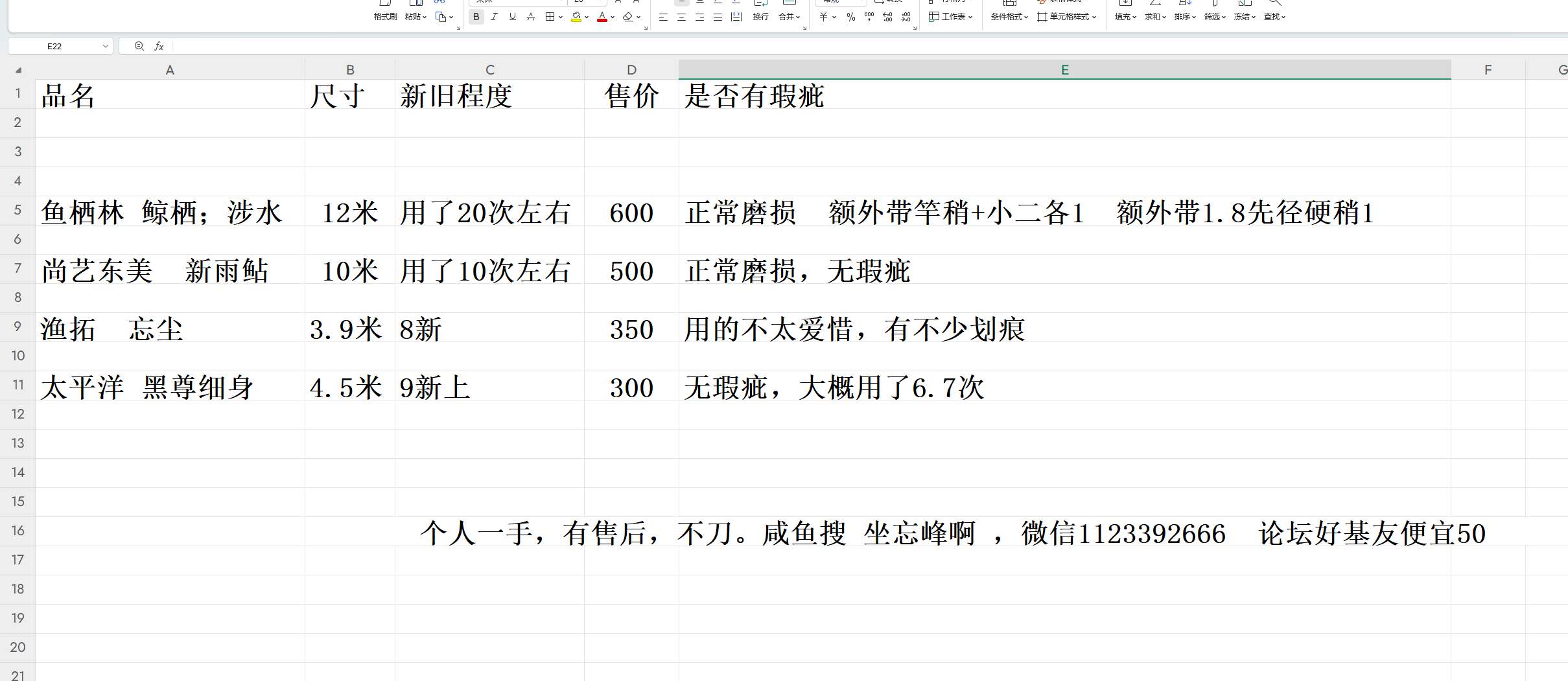Open 合并 merge cells dropdown
The height and width of the screenshot is (681, 1568).
[x=789, y=17]
